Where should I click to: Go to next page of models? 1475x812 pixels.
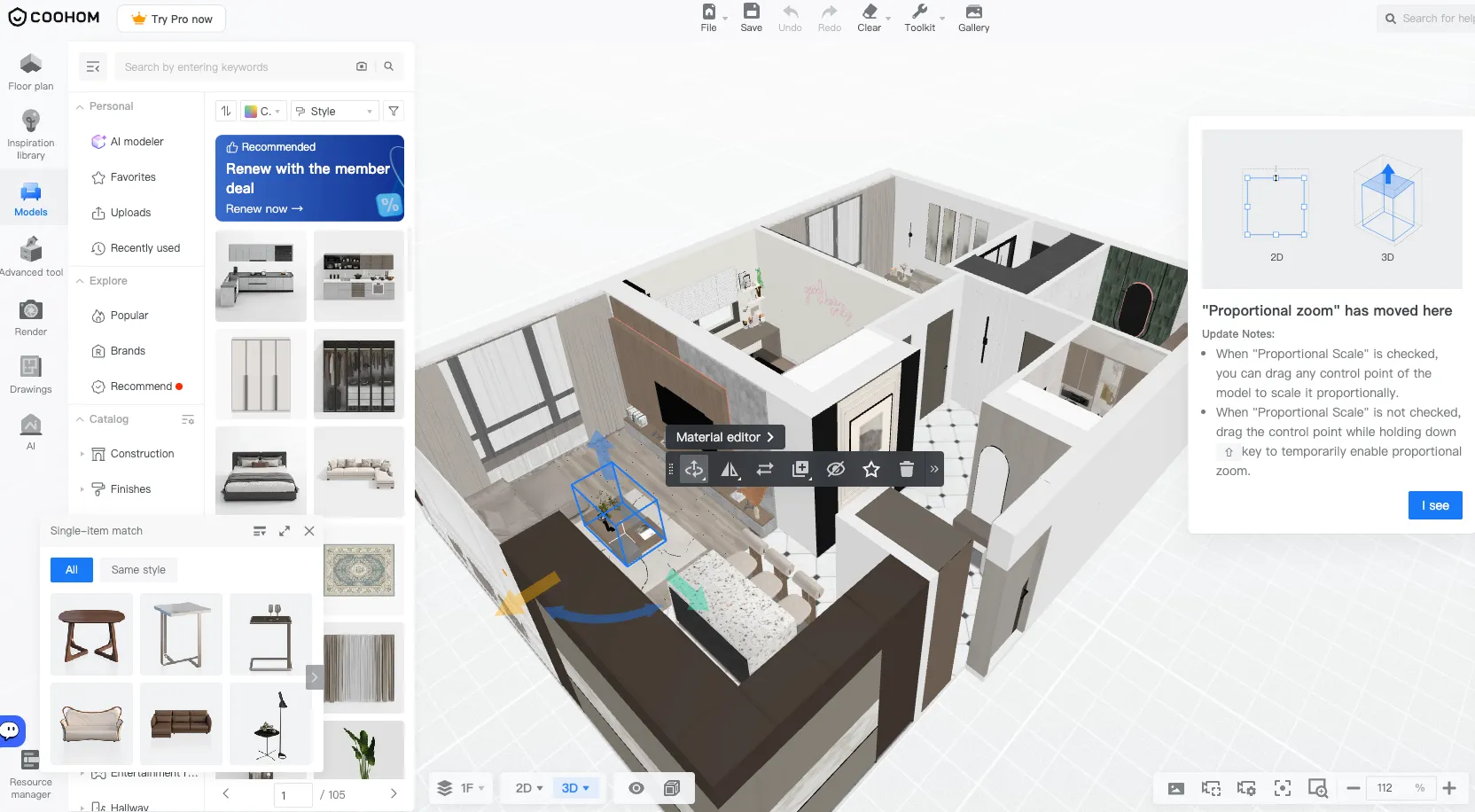point(394,794)
